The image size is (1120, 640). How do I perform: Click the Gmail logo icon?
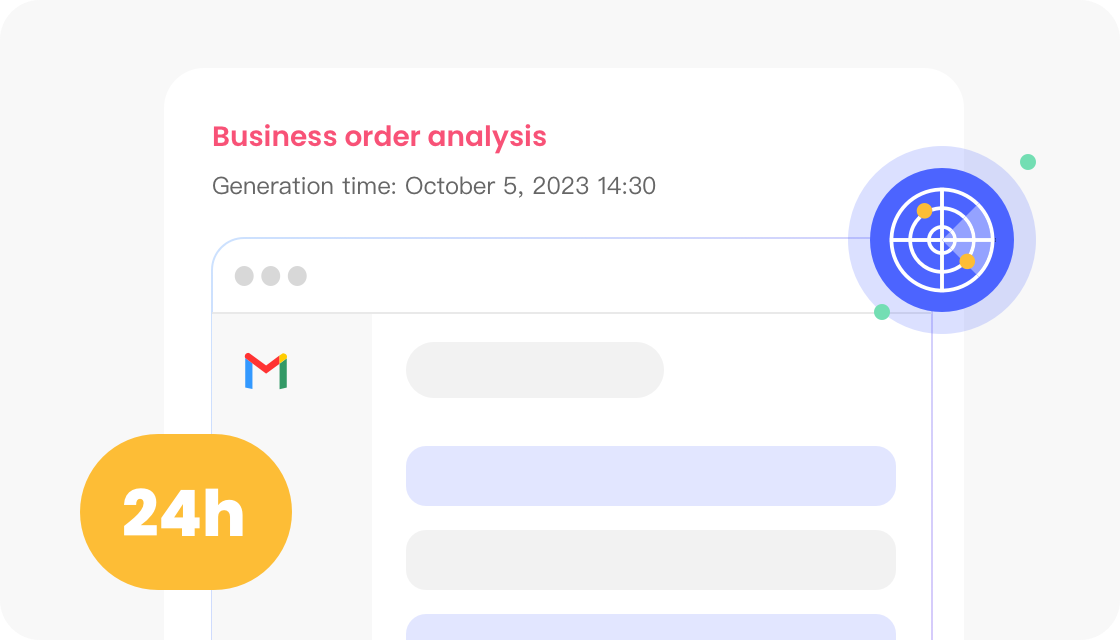tap(266, 371)
